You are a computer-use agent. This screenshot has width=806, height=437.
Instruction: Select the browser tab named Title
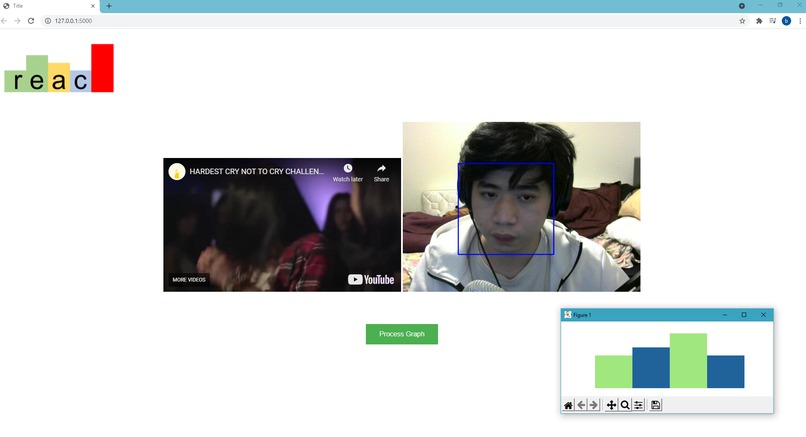49,6
